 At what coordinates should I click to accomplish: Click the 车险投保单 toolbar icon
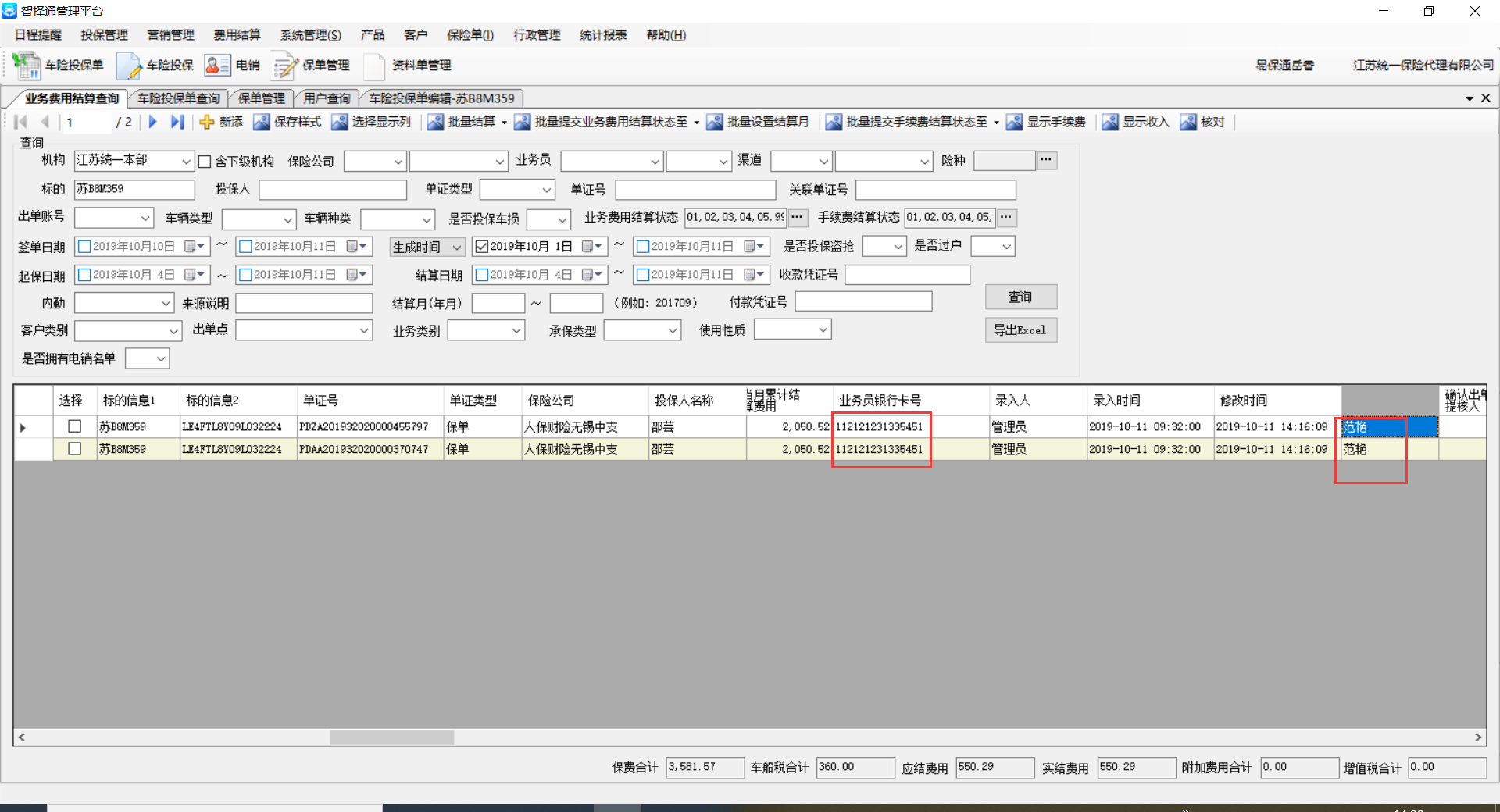pyautogui.click(x=27, y=66)
